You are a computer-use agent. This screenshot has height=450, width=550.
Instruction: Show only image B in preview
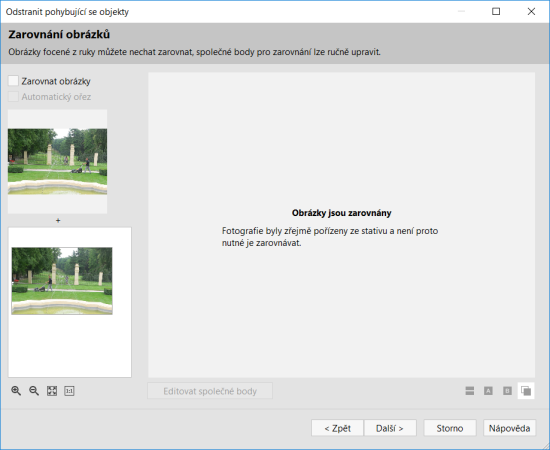click(x=507, y=391)
